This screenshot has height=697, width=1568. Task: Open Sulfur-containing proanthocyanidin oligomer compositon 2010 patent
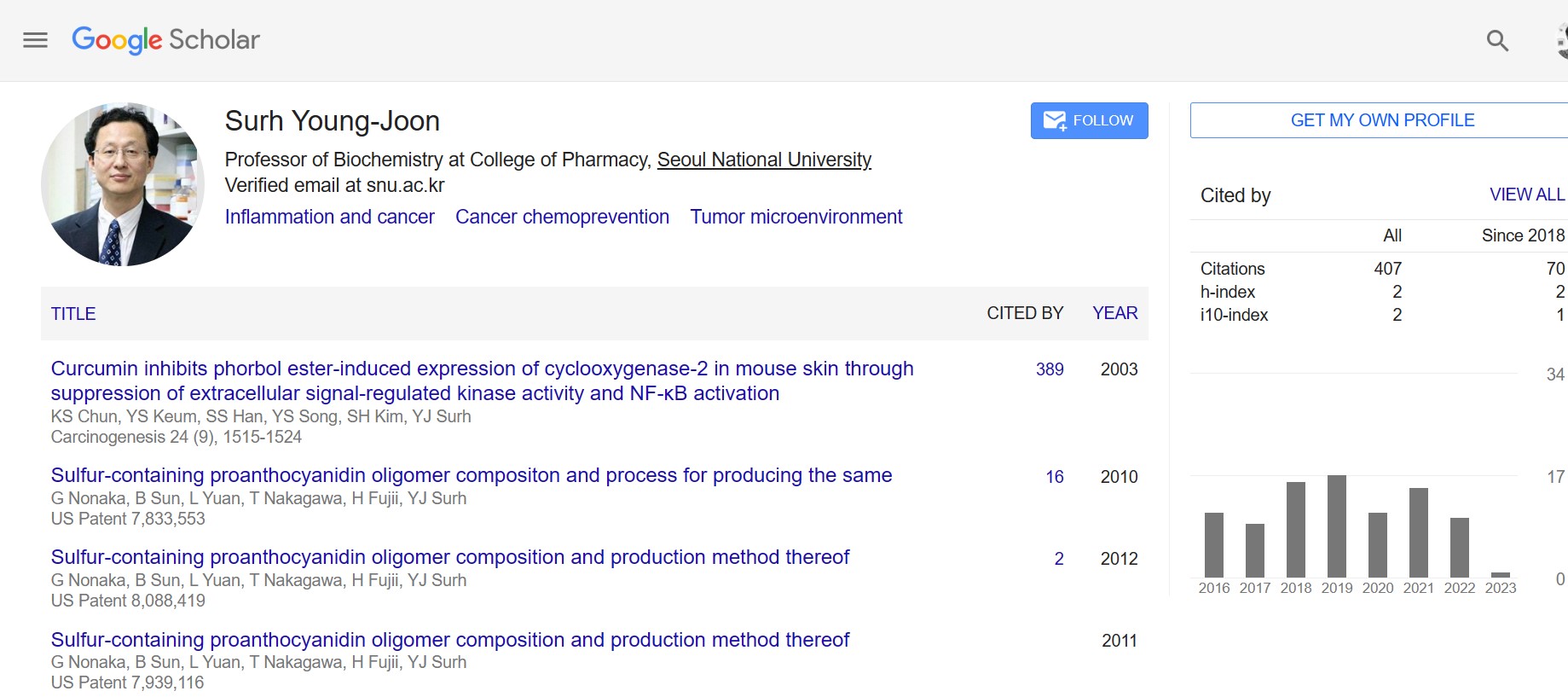472,475
